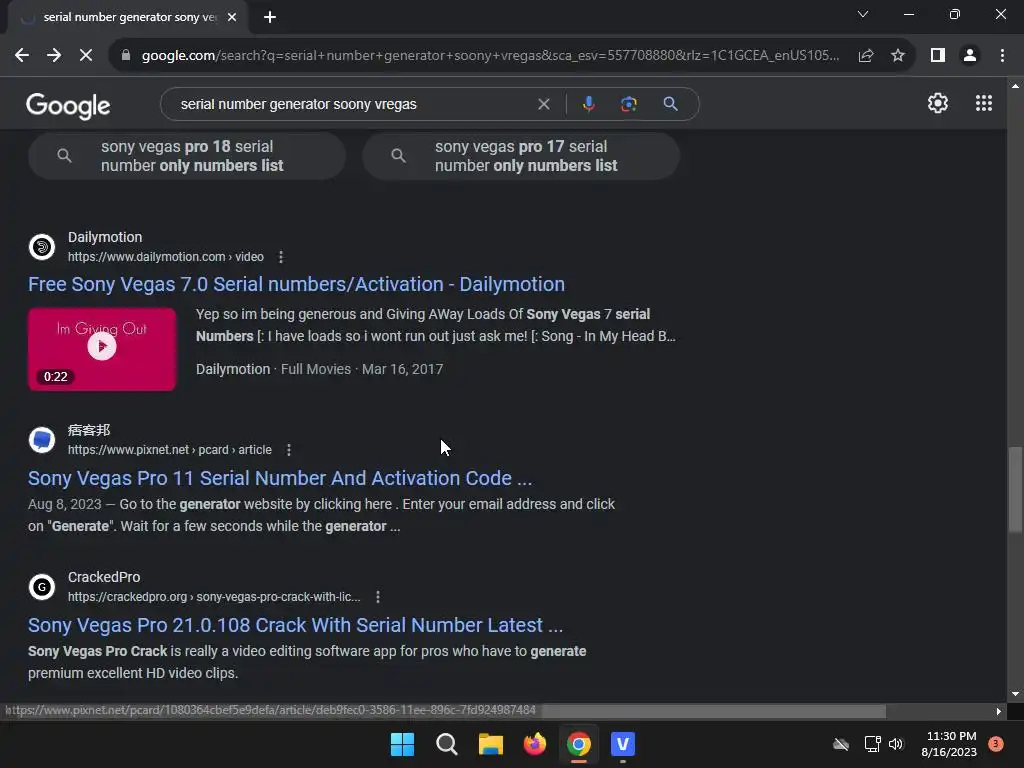The image size is (1024, 768).
Task: Click the cloud sync tray icon
Action: (x=841, y=744)
